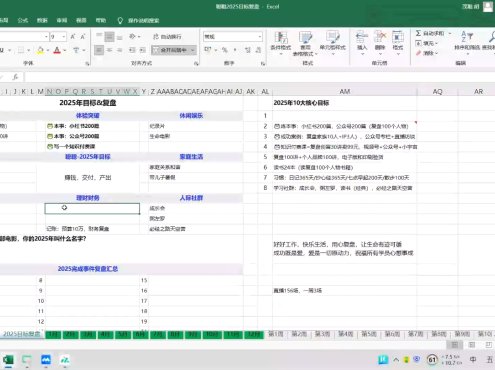The width and height of the screenshot is (495, 370).
Task: Open the Fill (填充) dropdown
Action: click(x=427, y=43)
